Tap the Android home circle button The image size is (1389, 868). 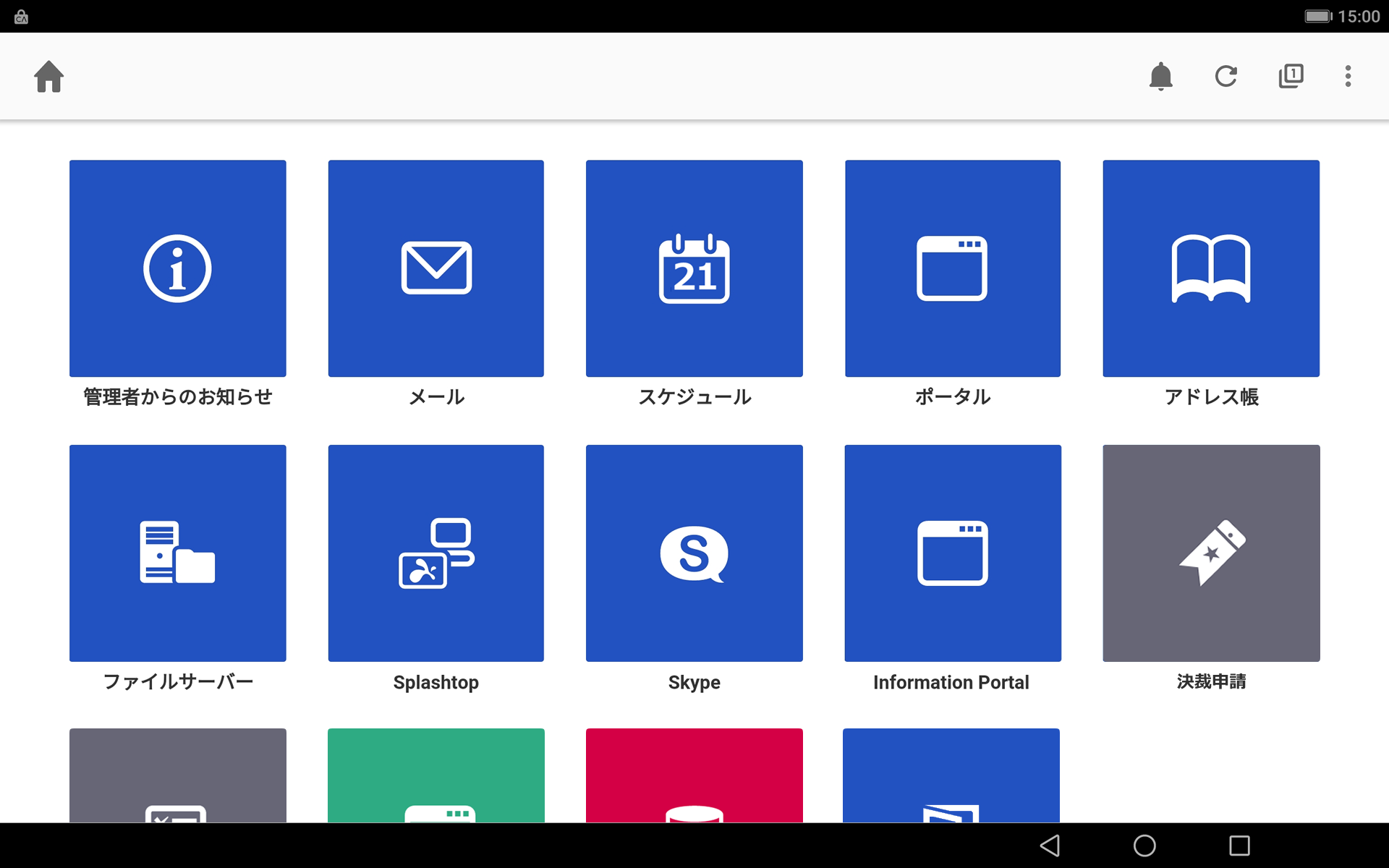1144,846
